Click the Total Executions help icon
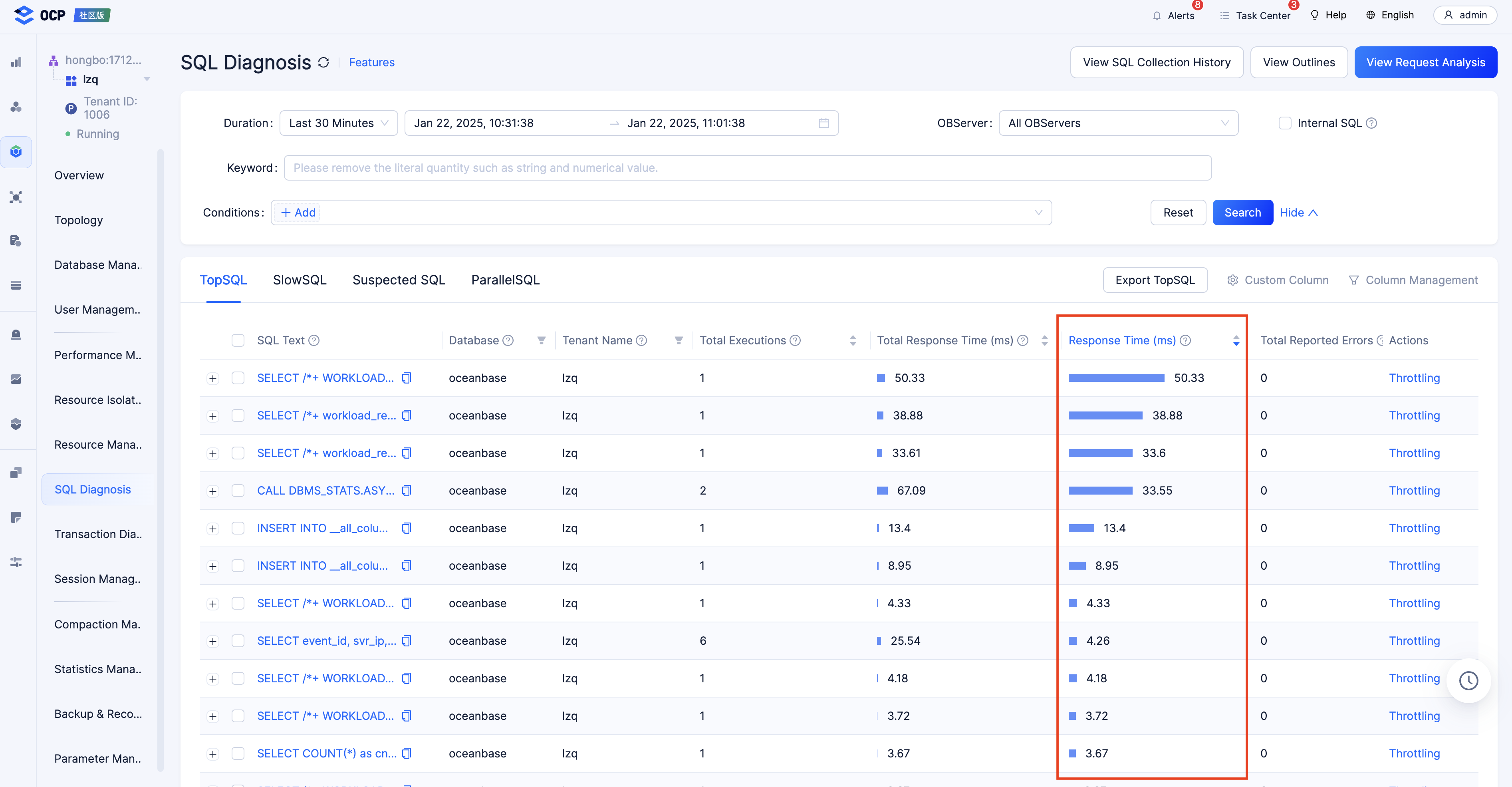Image resolution: width=1512 pixels, height=787 pixels. tap(795, 341)
